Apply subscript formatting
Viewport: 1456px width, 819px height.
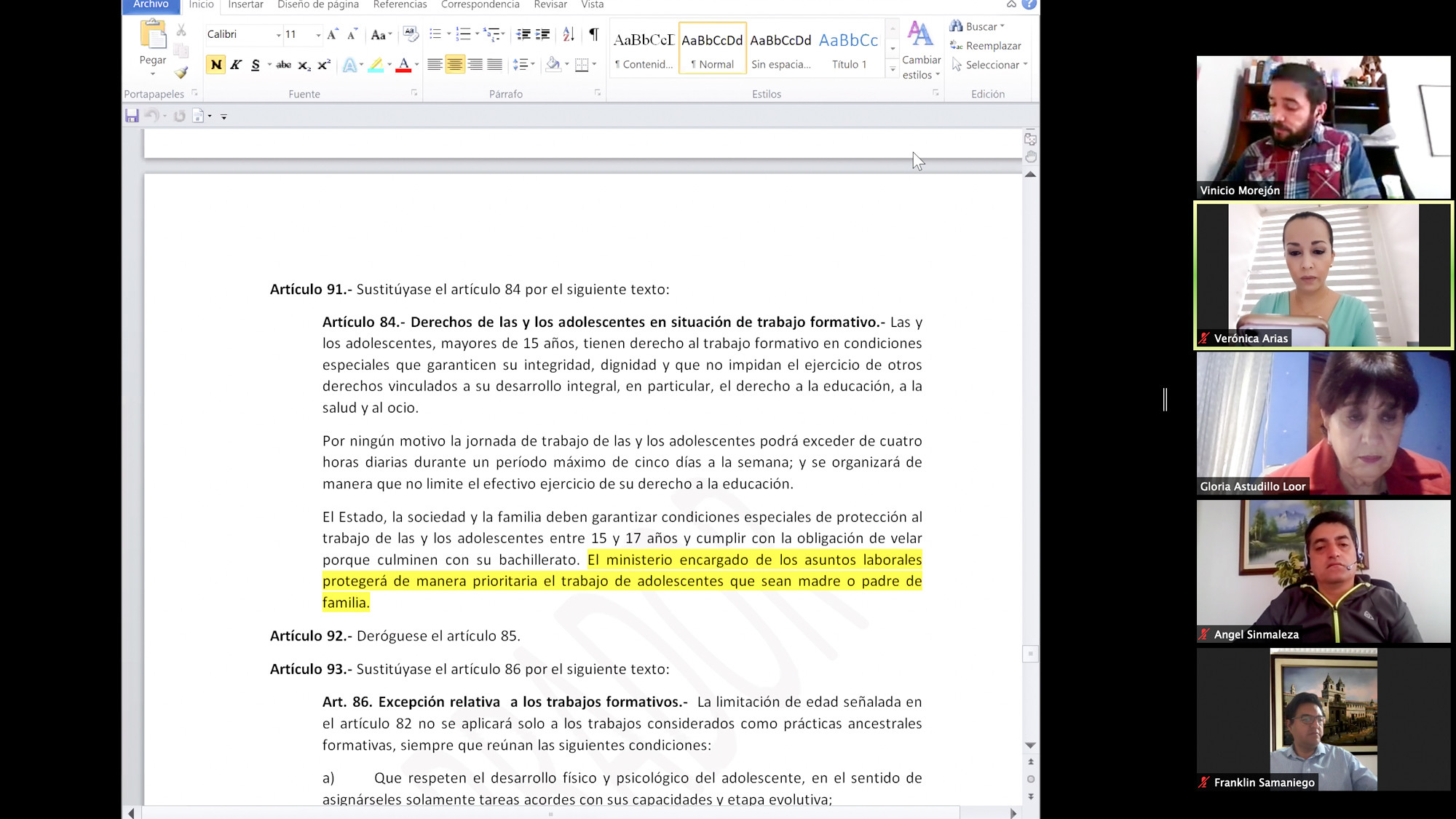[x=304, y=65]
